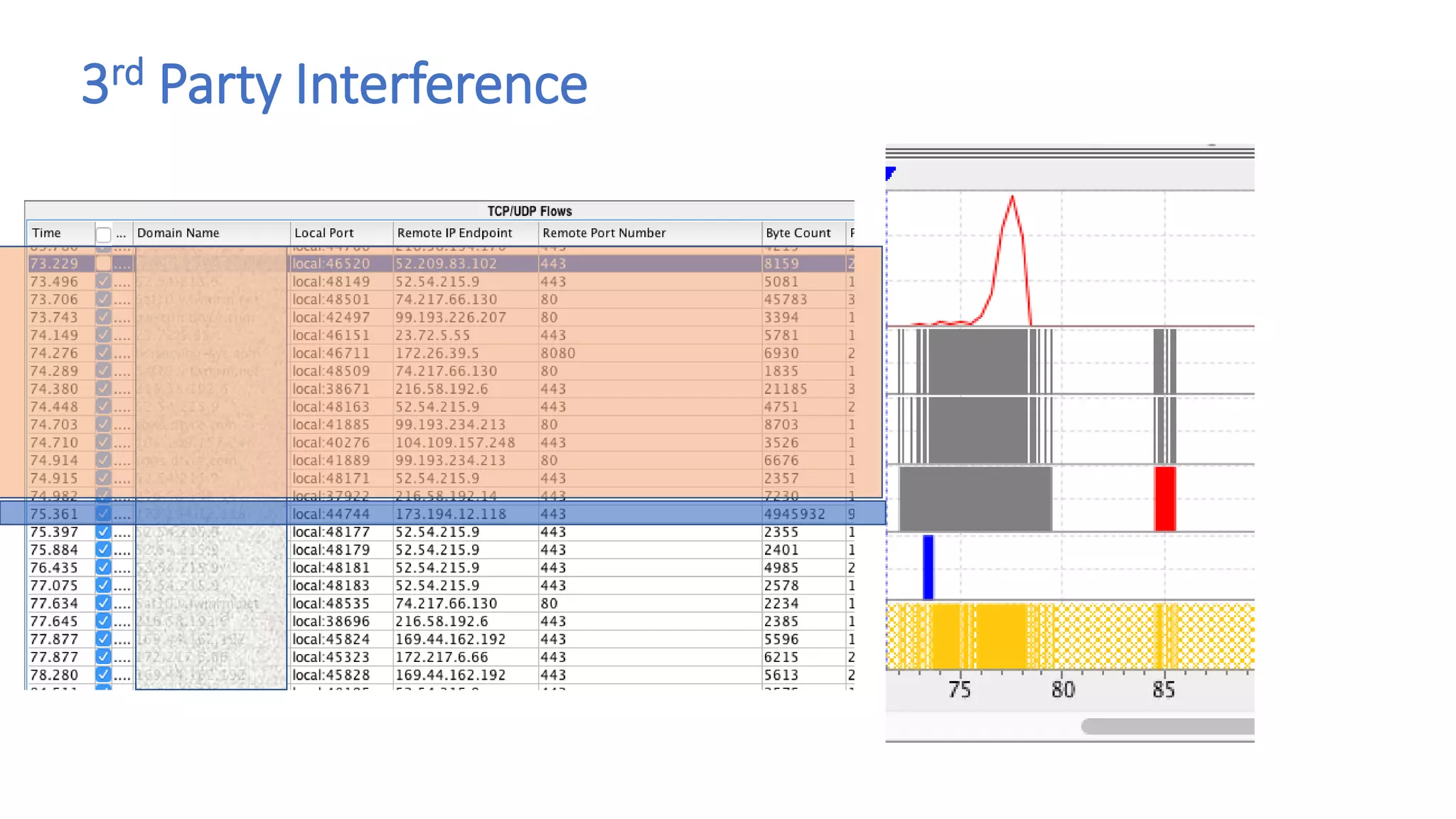1456x819 pixels.
Task: Toggle the select-all checkbox in the header
Action: coord(103,235)
